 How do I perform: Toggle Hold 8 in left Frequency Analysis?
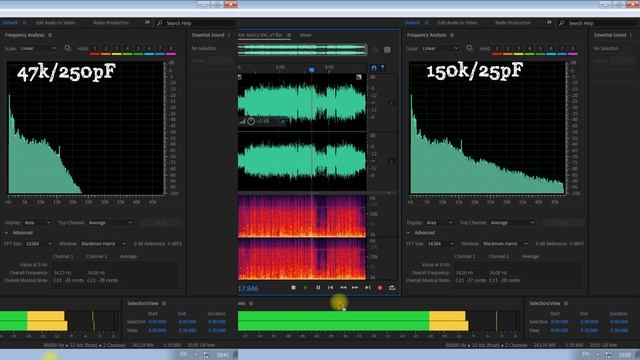171,49
